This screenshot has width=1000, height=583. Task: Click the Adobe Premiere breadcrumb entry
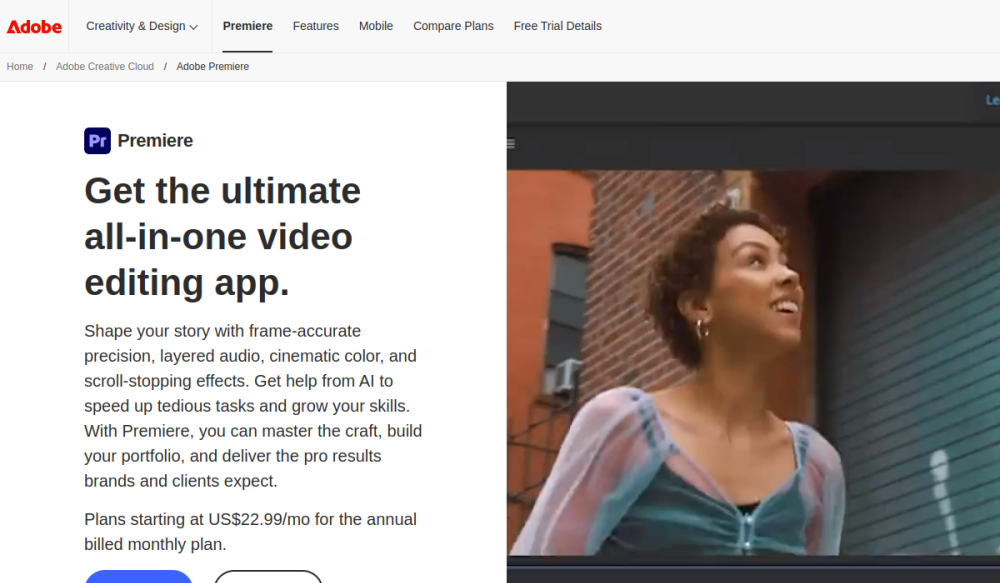pos(212,66)
